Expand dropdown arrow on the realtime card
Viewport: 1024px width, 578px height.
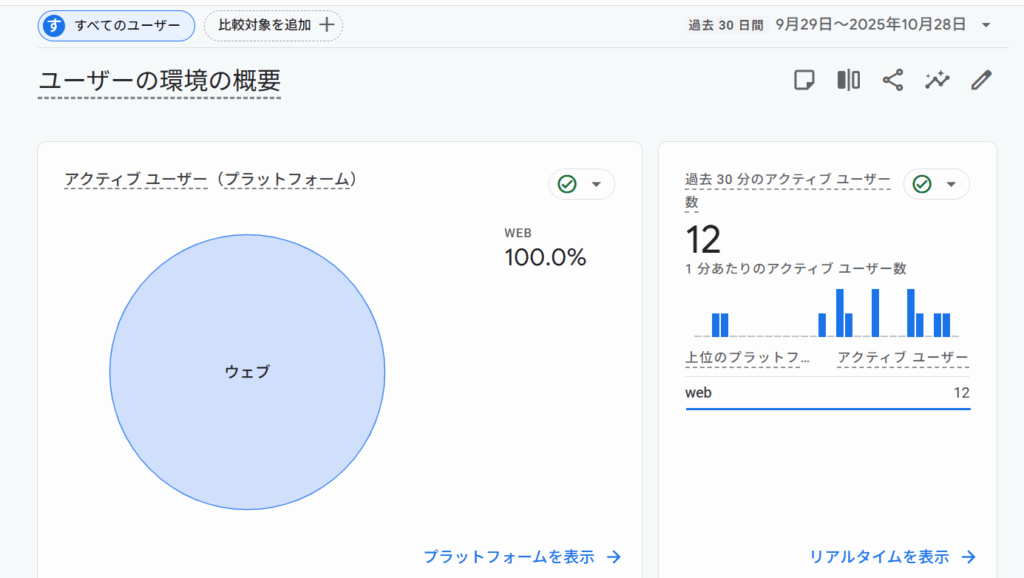click(951, 184)
